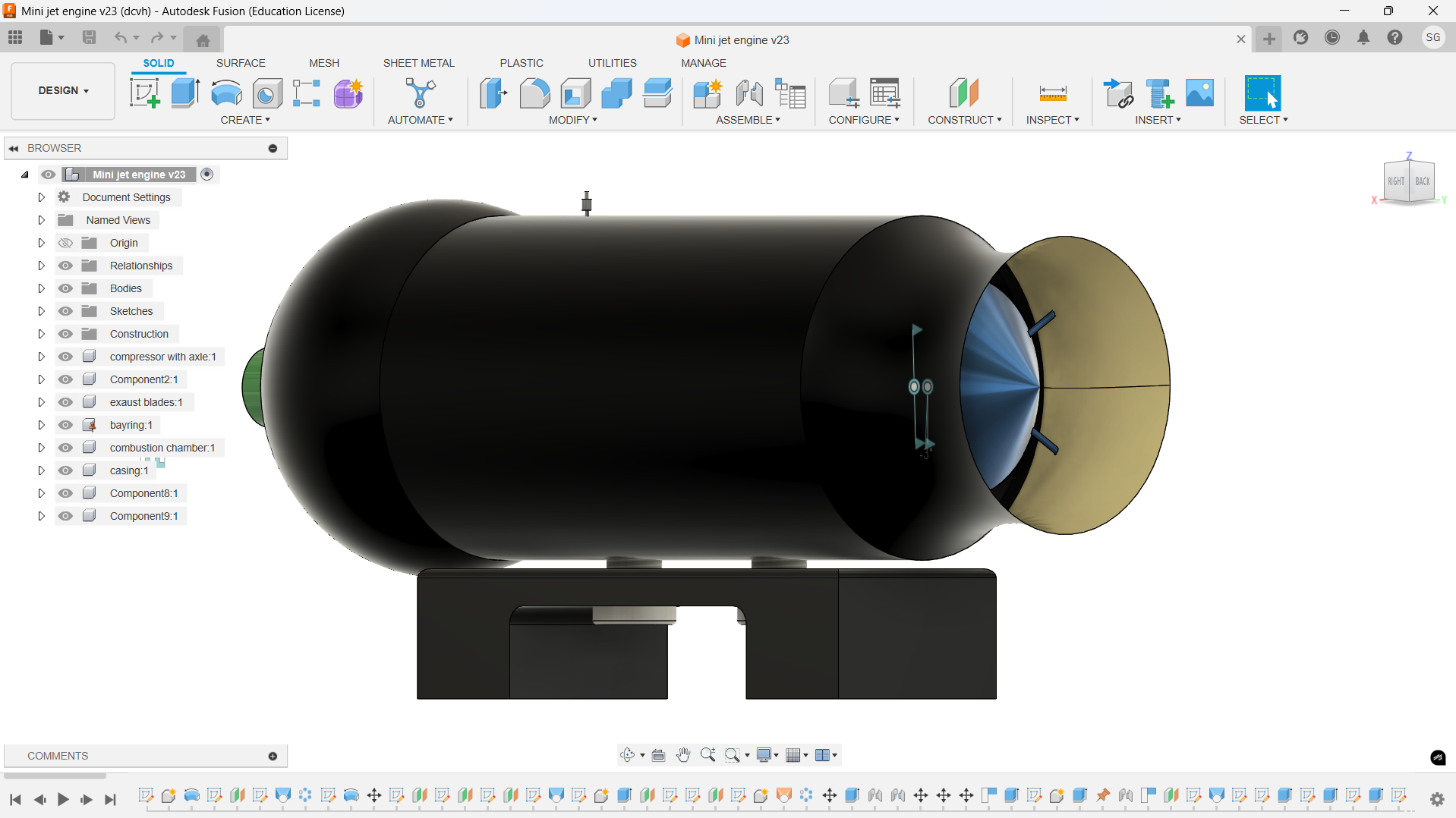Open the INSPECT menu
The width and height of the screenshot is (1456, 818).
coord(1053,120)
